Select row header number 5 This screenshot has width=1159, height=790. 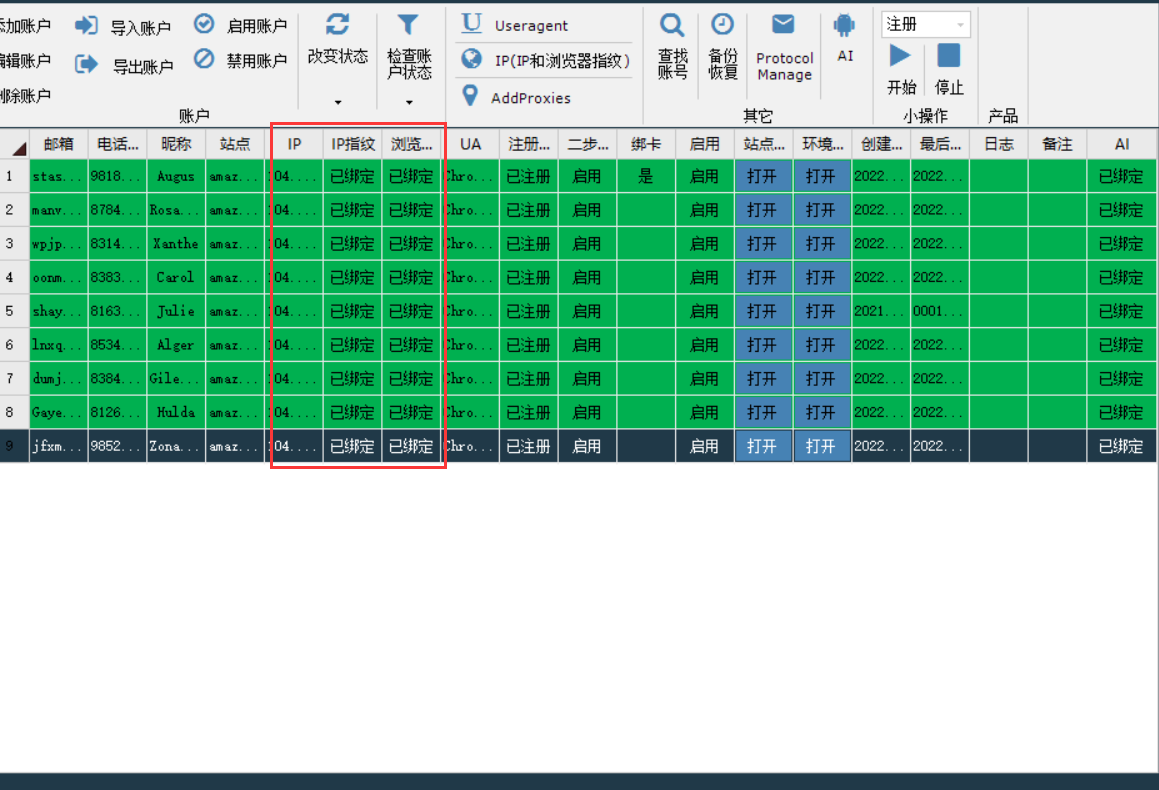pyautogui.click(x=15, y=311)
